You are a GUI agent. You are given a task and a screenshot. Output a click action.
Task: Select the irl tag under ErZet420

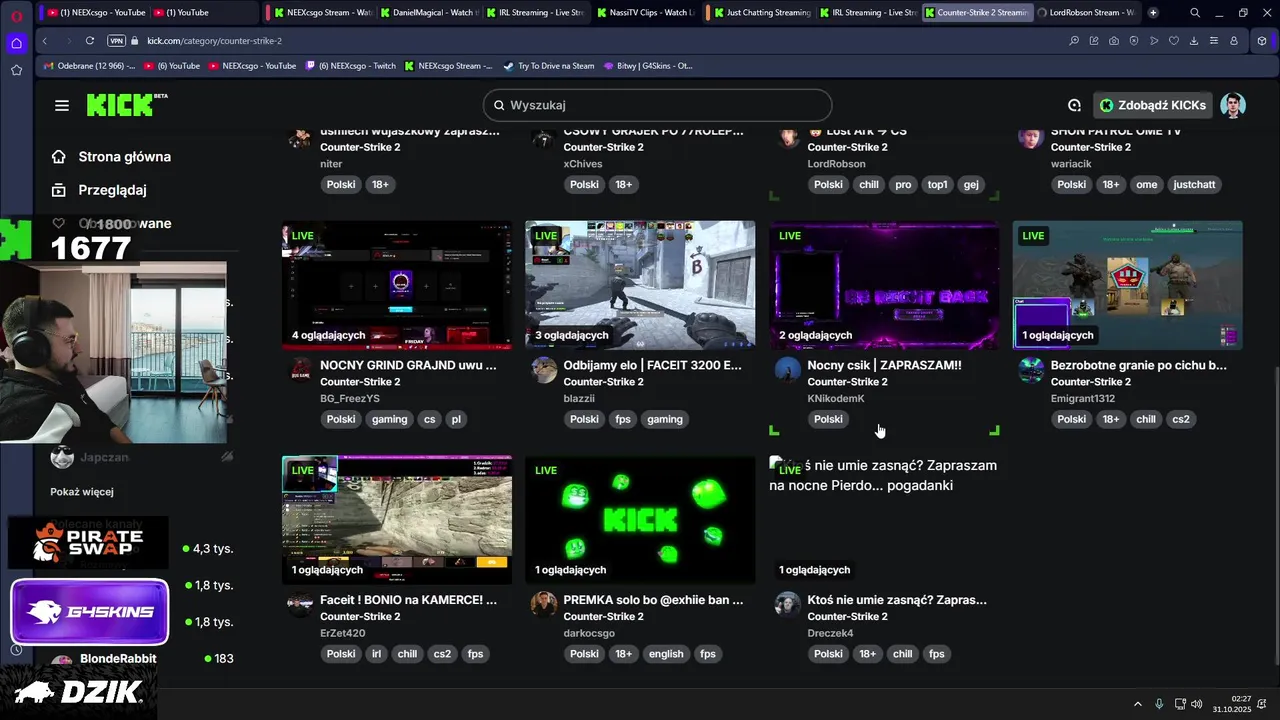(377, 654)
